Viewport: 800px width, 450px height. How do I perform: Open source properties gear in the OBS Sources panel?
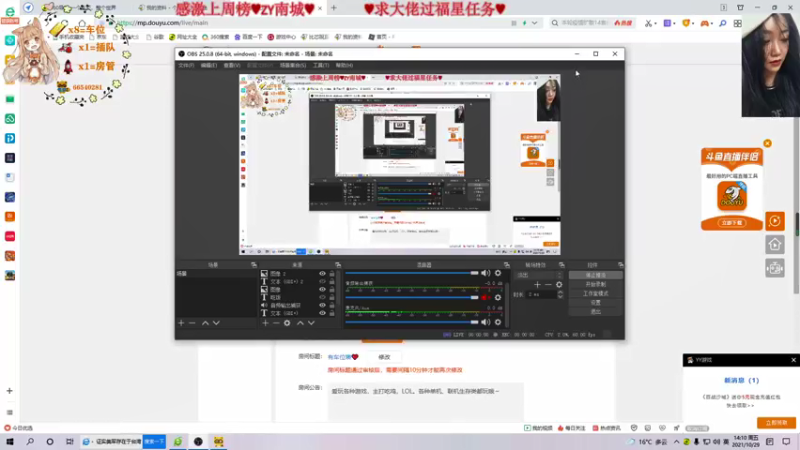[x=287, y=323]
